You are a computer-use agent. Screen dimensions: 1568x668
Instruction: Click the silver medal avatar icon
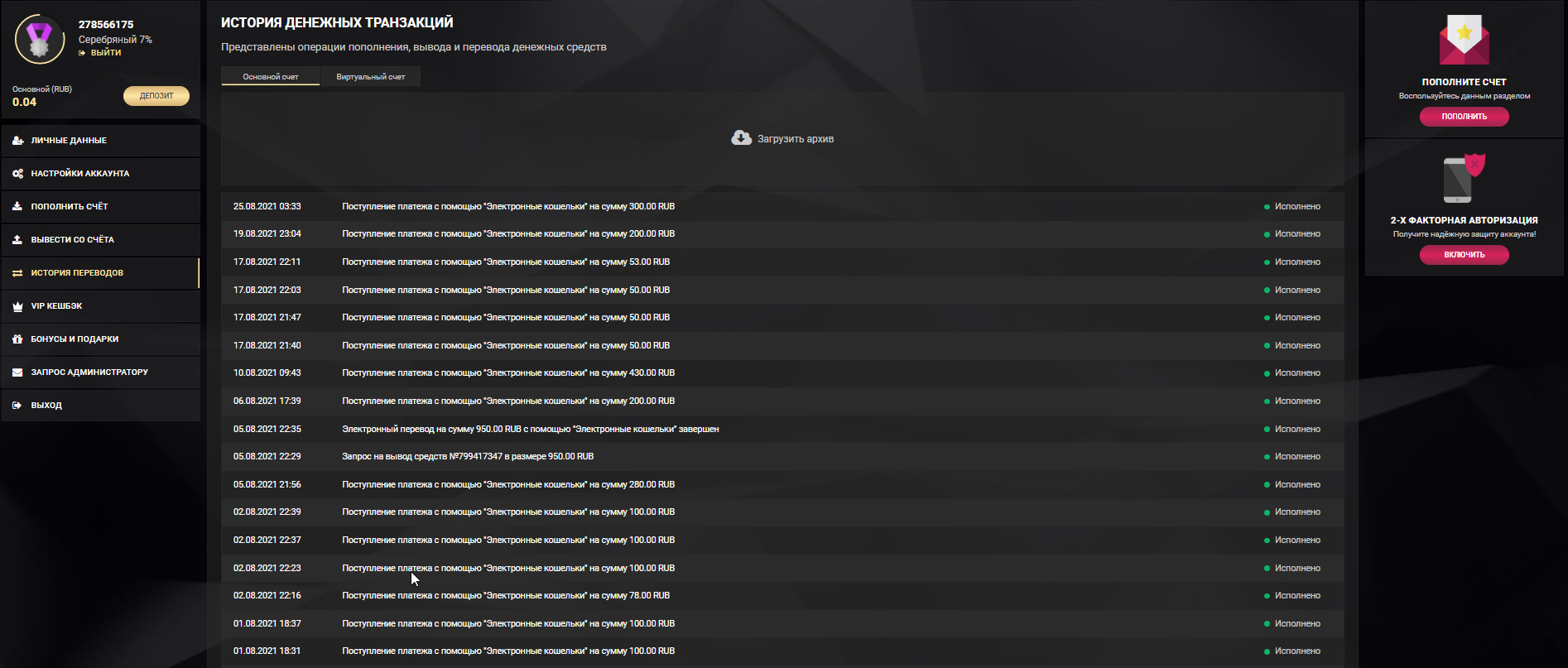pos(39,39)
